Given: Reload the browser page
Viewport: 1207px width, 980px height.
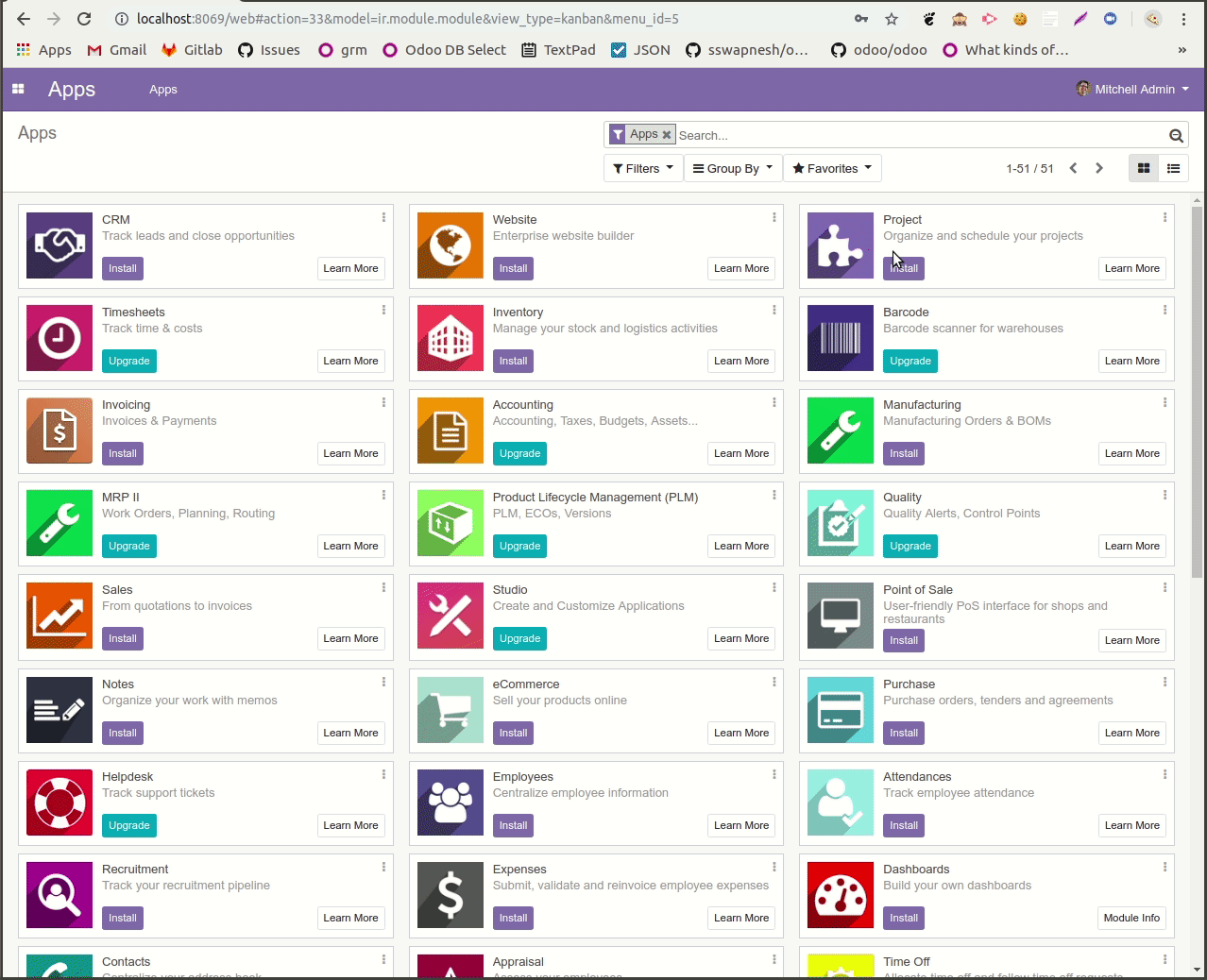Looking at the screenshot, I should (x=84, y=19).
